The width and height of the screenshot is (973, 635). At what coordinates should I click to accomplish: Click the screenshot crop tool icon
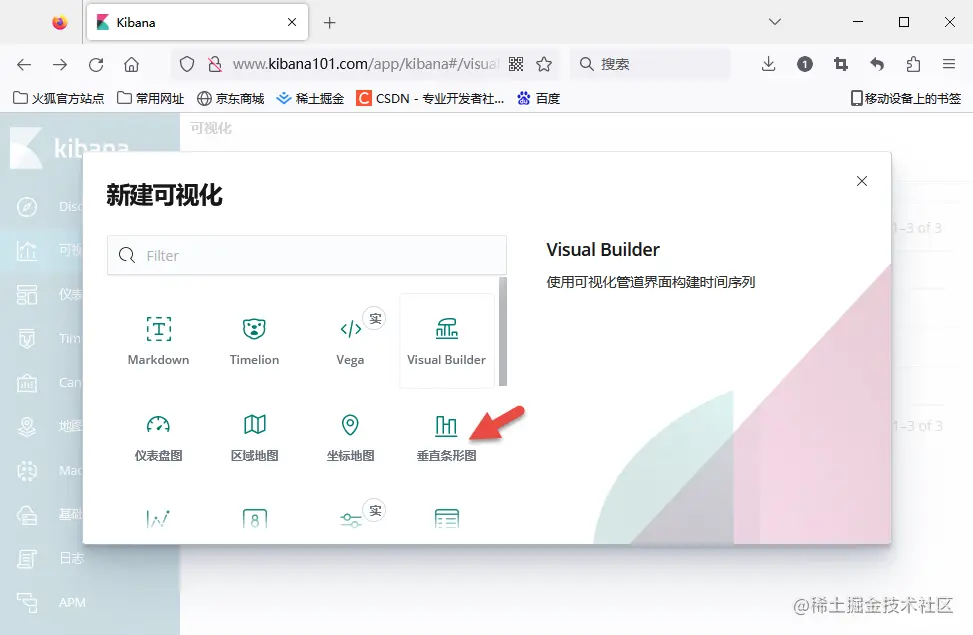point(841,64)
